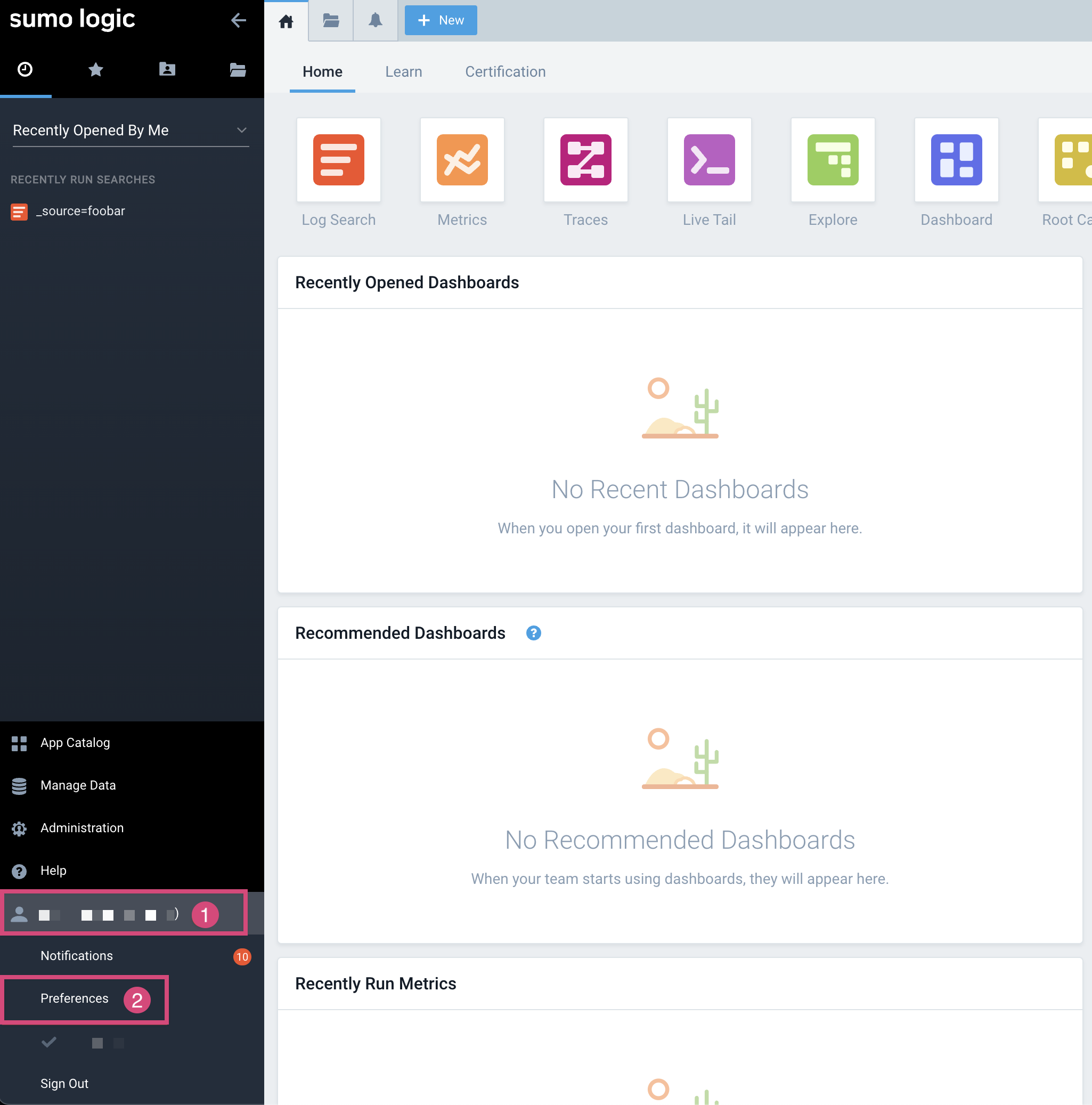This screenshot has height=1105, width=1092.
Task: Open Manage Data menu
Action: point(132,786)
